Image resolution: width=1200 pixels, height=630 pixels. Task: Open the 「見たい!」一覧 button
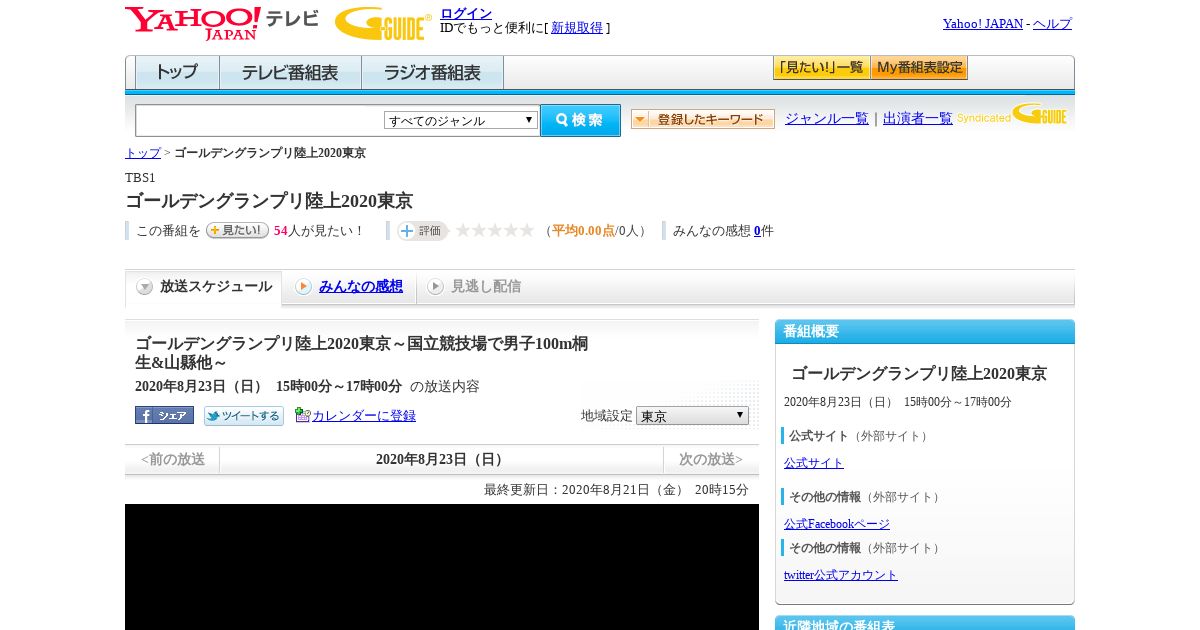click(821, 68)
